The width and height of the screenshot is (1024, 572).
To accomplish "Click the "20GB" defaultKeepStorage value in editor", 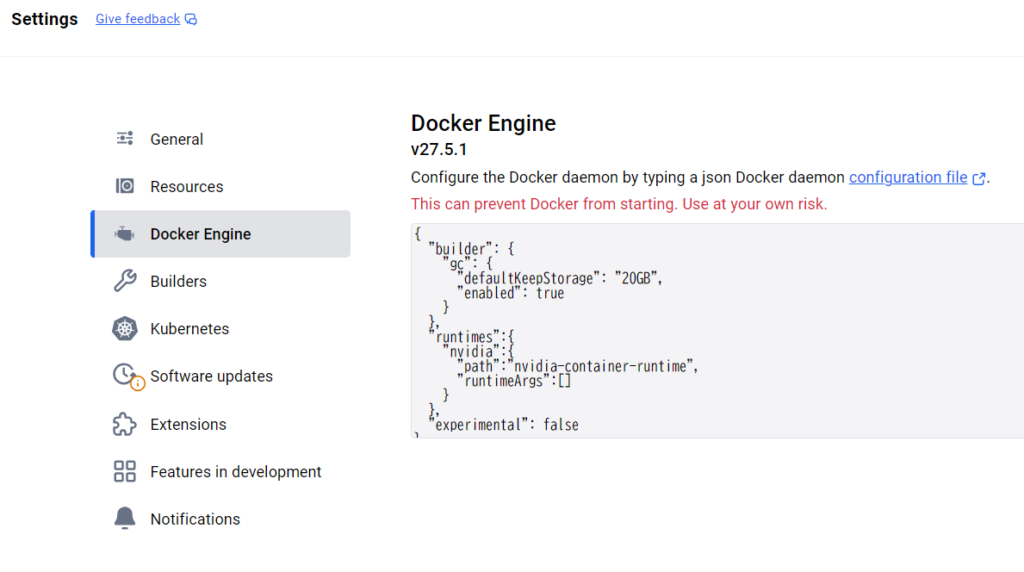I will pyautogui.click(x=638, y=278).
